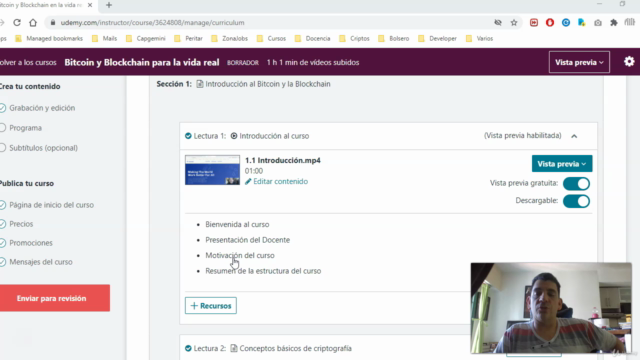Image resolution: width=640 pixels, height=360 pixels.
Task: Click the checkmark icon of Lectura 1
Action: tap(188, 136)
